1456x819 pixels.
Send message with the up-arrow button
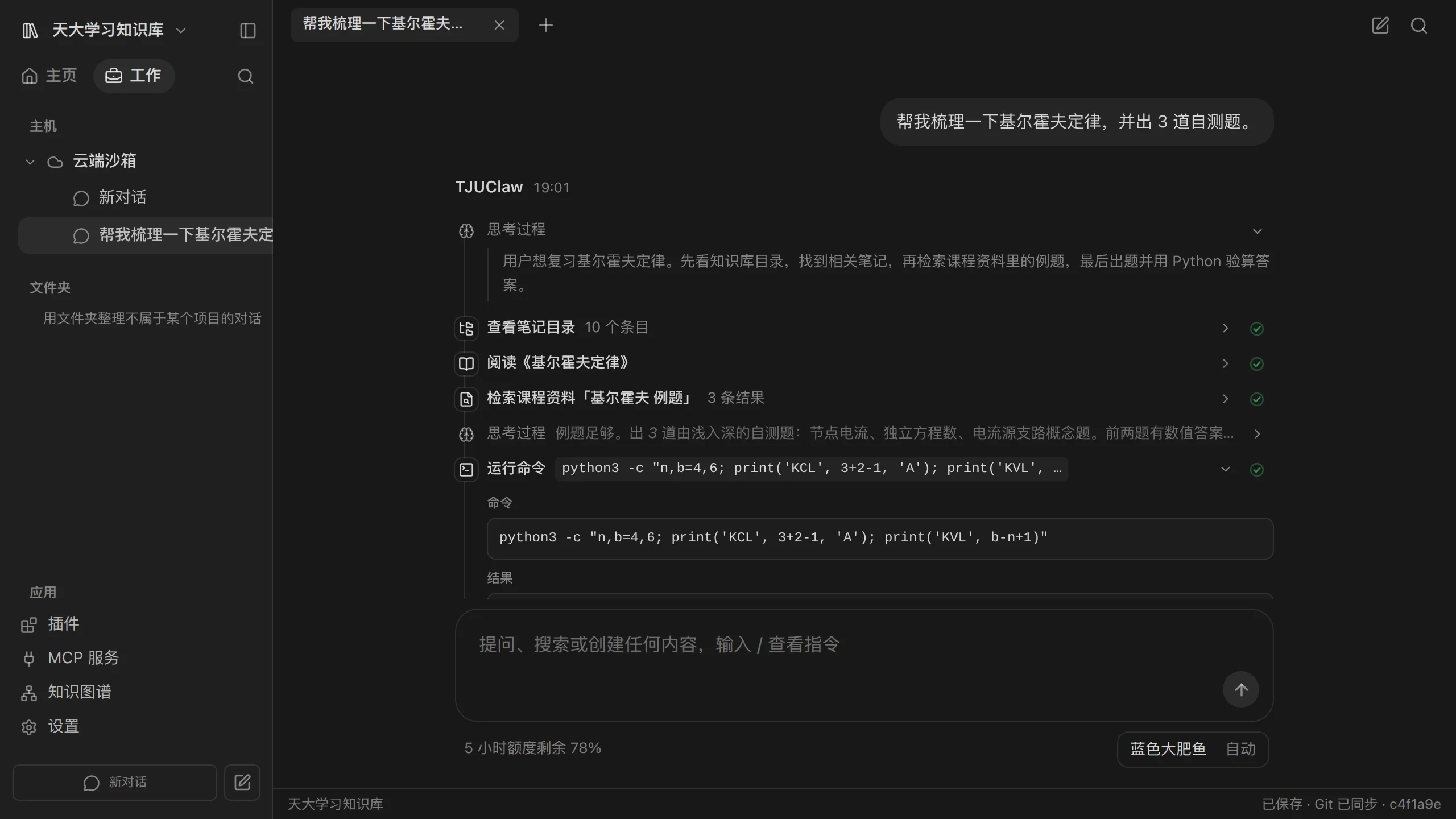[1241, 689]
